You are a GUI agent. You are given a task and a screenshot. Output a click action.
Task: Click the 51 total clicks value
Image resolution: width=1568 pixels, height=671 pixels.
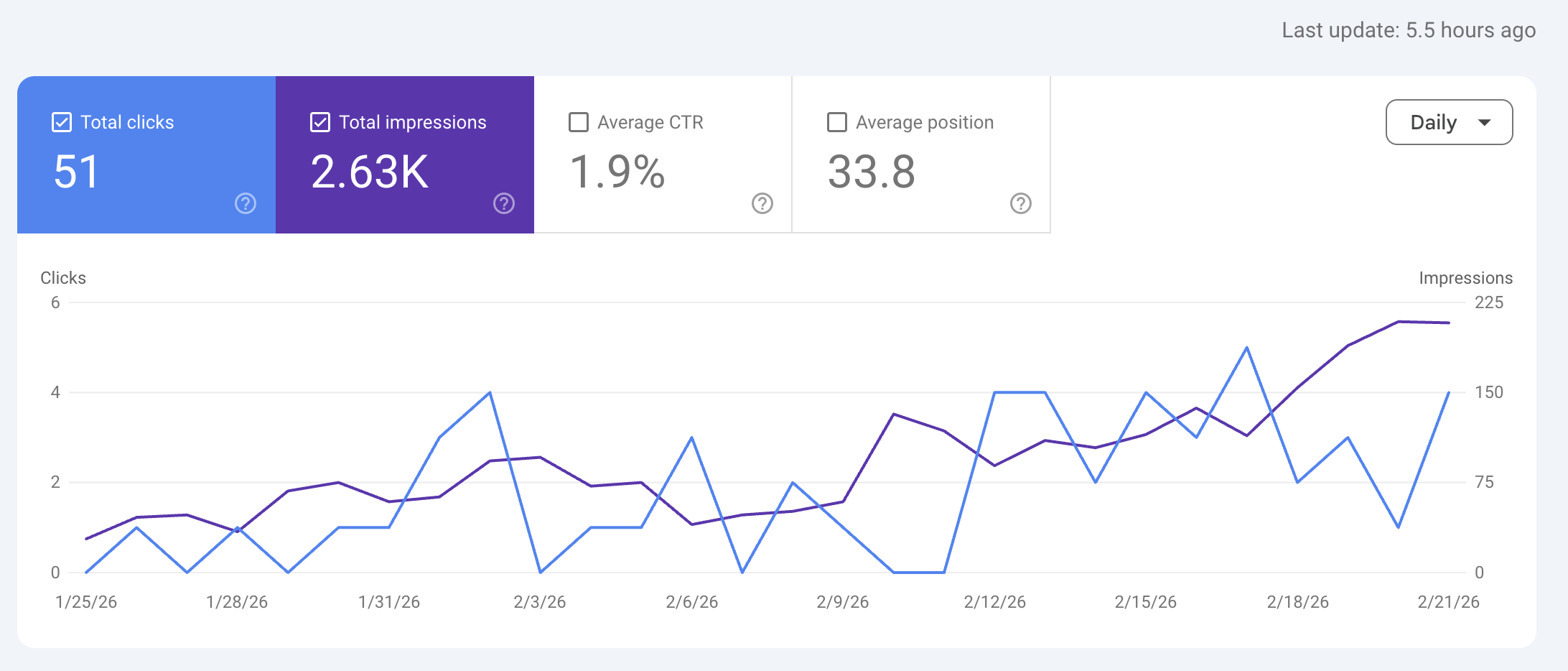(x=75, y=171)
